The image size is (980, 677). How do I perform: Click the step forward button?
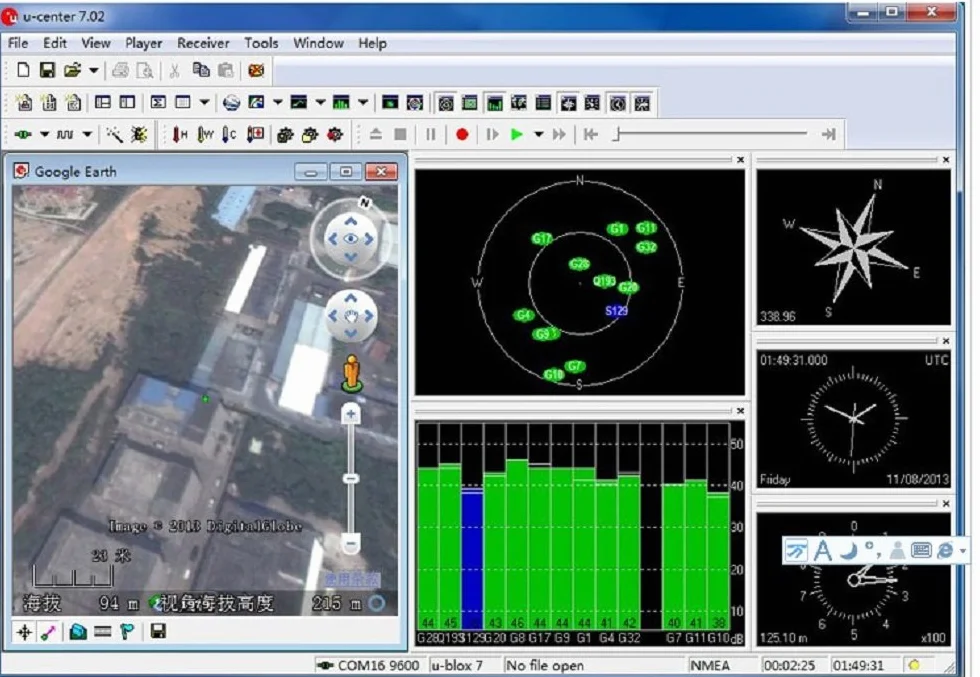pos(492,134)
